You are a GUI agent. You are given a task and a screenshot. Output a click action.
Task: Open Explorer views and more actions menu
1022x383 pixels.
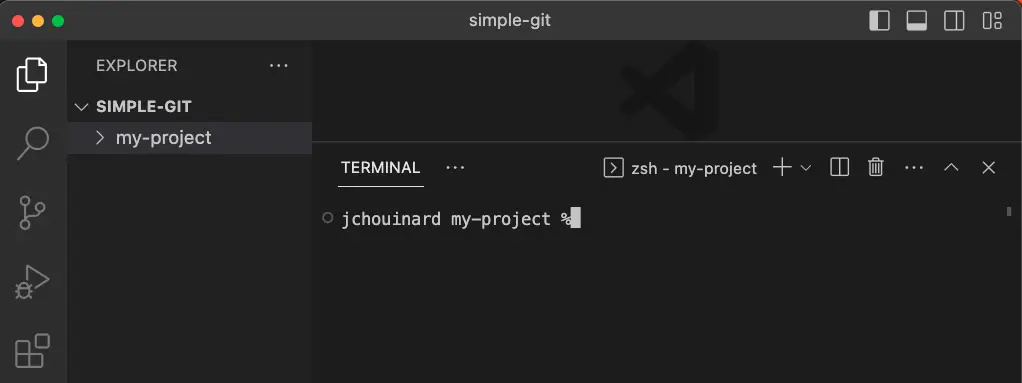[279, 66]
